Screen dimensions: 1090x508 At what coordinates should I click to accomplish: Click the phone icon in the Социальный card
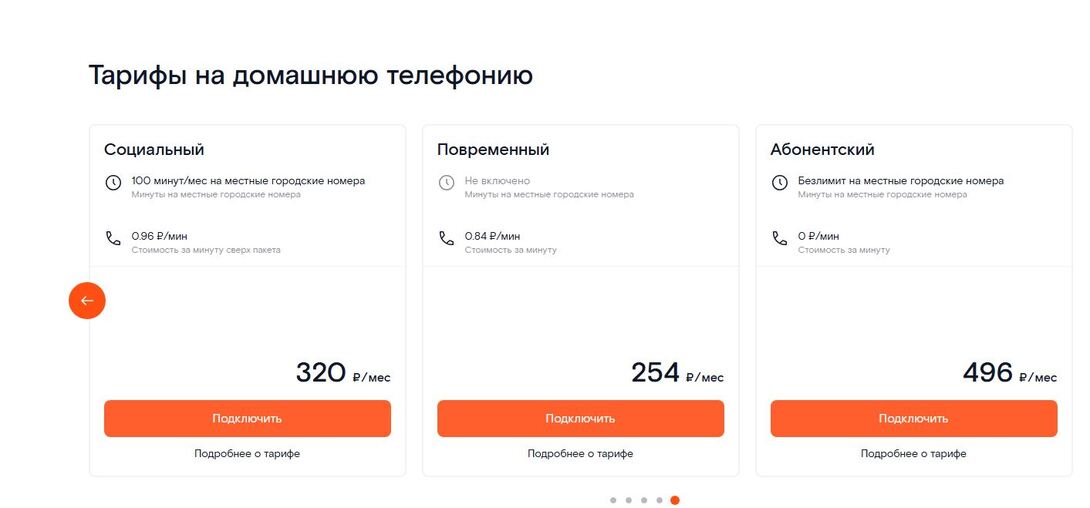[x=113, y=239]
